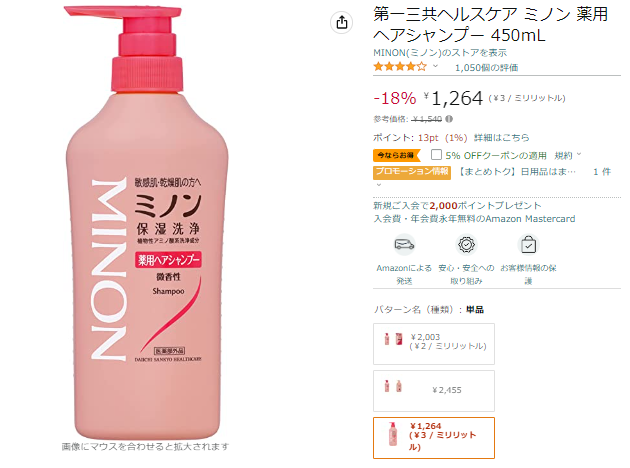This screenshot has height=468, width=630.
Task: Click the 今ならお得 orange label
Action: pos(396,155)
